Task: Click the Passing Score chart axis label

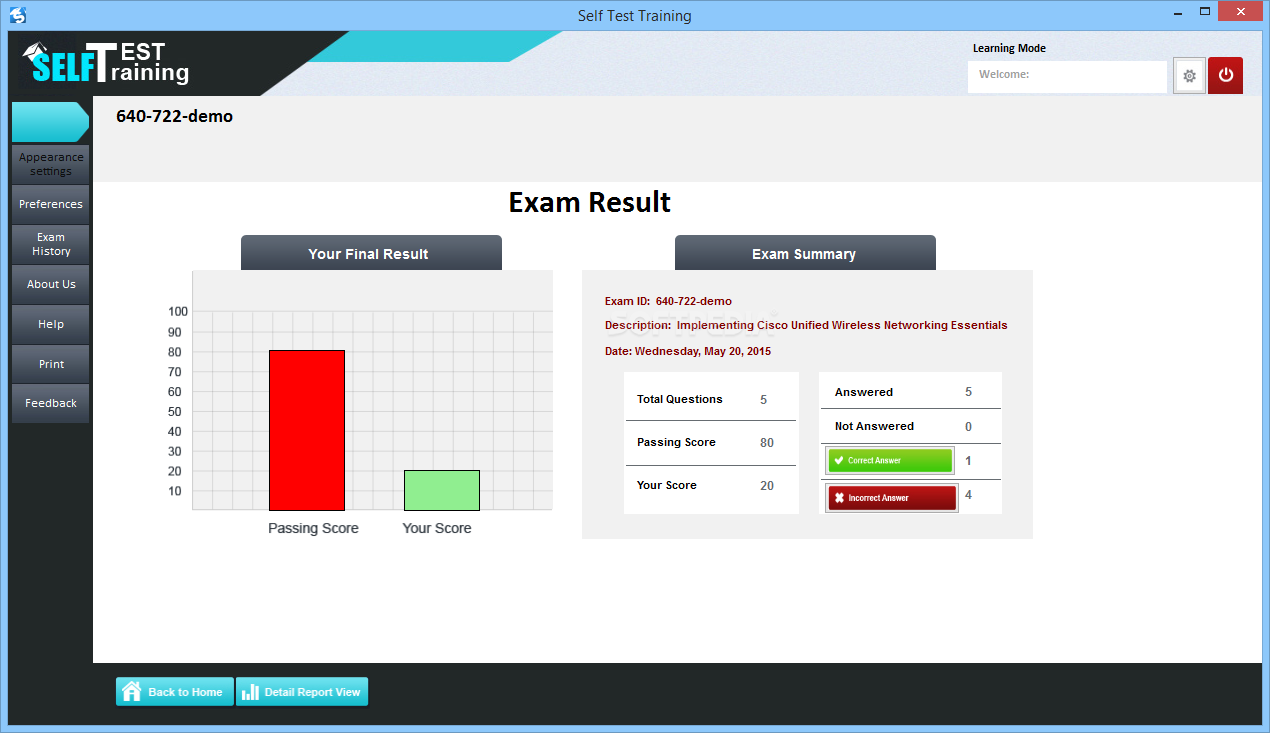Action: [313, 528]
